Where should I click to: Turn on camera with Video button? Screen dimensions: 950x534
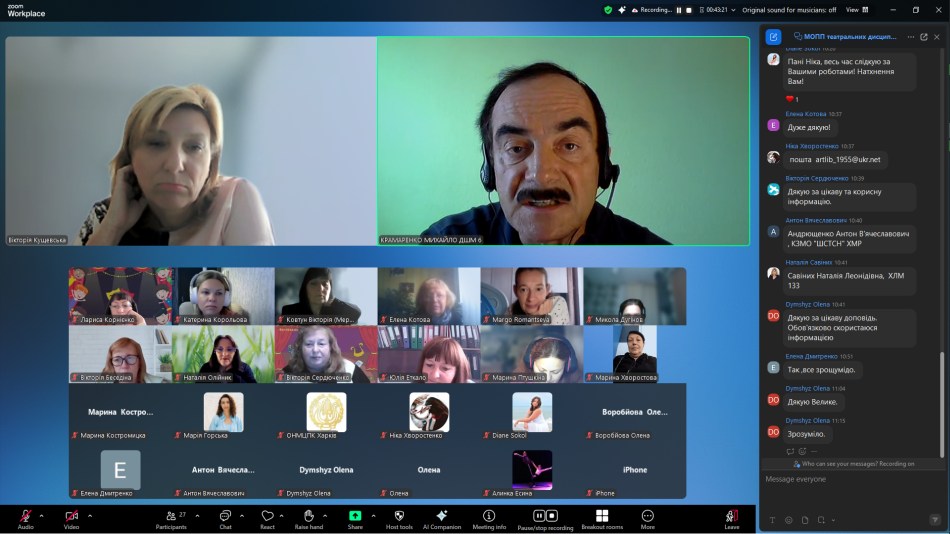tap(71, 518)
